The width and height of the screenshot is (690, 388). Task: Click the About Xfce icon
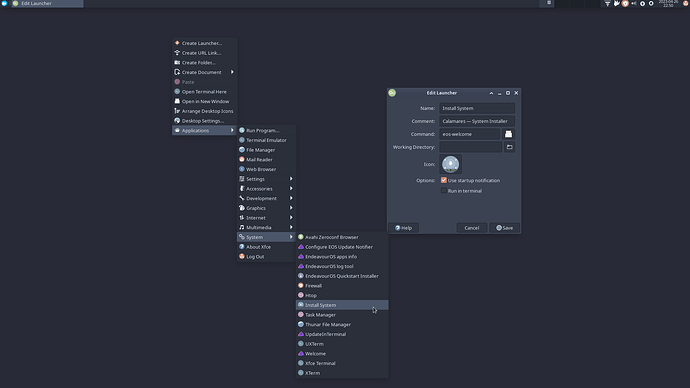pos(242,247)
